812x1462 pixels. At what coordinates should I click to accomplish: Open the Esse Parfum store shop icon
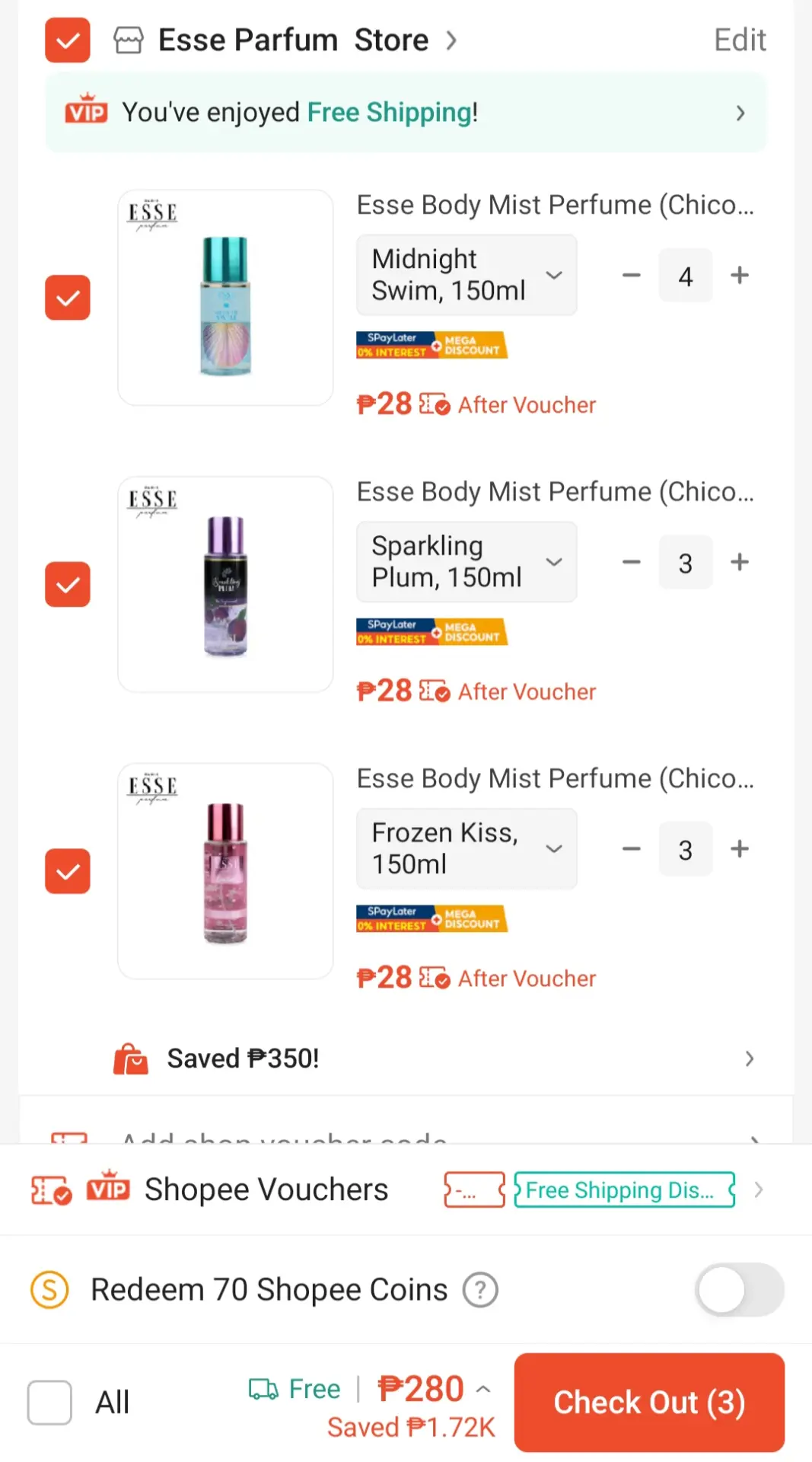click(129, 40)
